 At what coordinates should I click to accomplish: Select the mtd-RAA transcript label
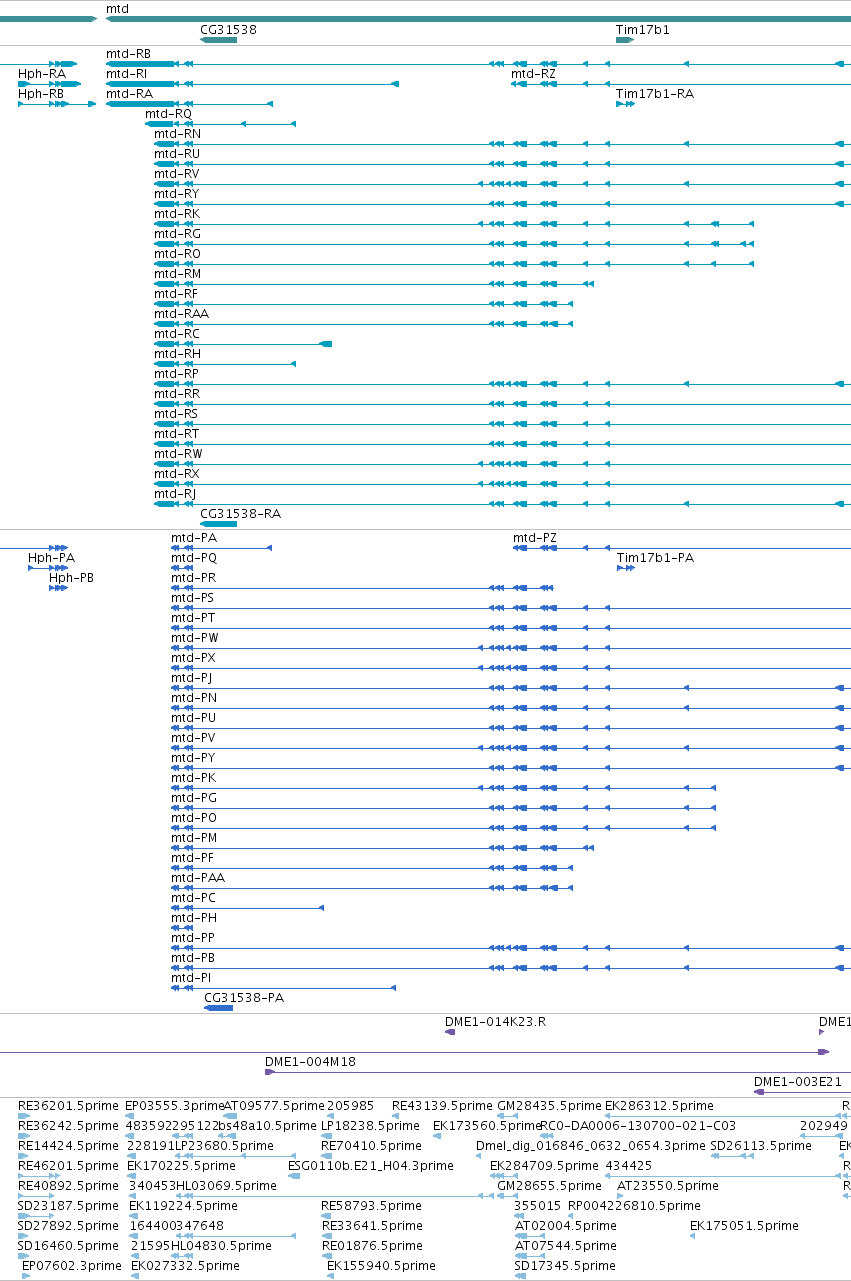(x=181, y=314)
